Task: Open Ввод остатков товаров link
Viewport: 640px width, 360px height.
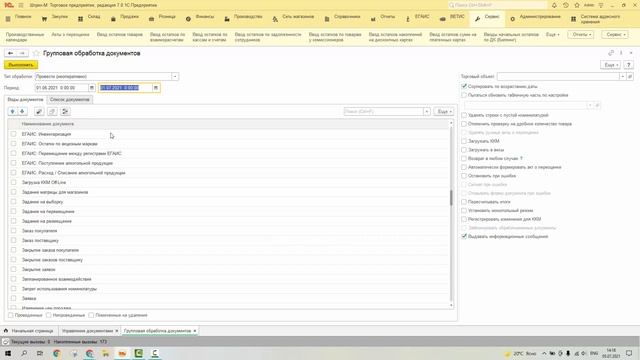Action: pos(120,35)
